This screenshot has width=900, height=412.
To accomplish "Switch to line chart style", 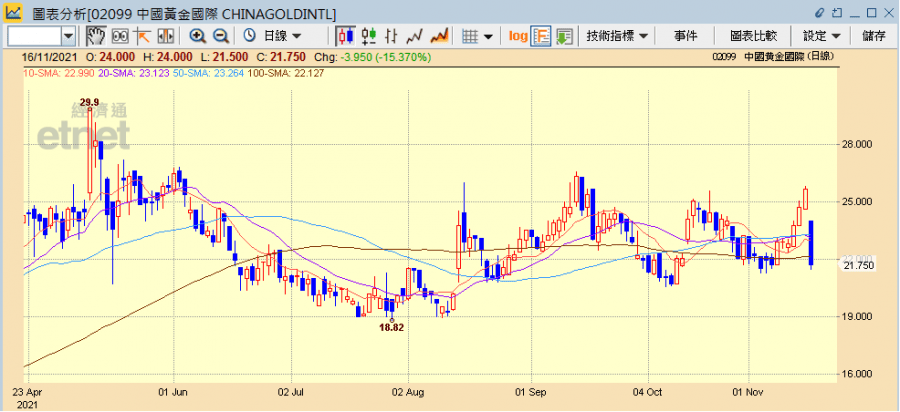I will pos(415,36).
